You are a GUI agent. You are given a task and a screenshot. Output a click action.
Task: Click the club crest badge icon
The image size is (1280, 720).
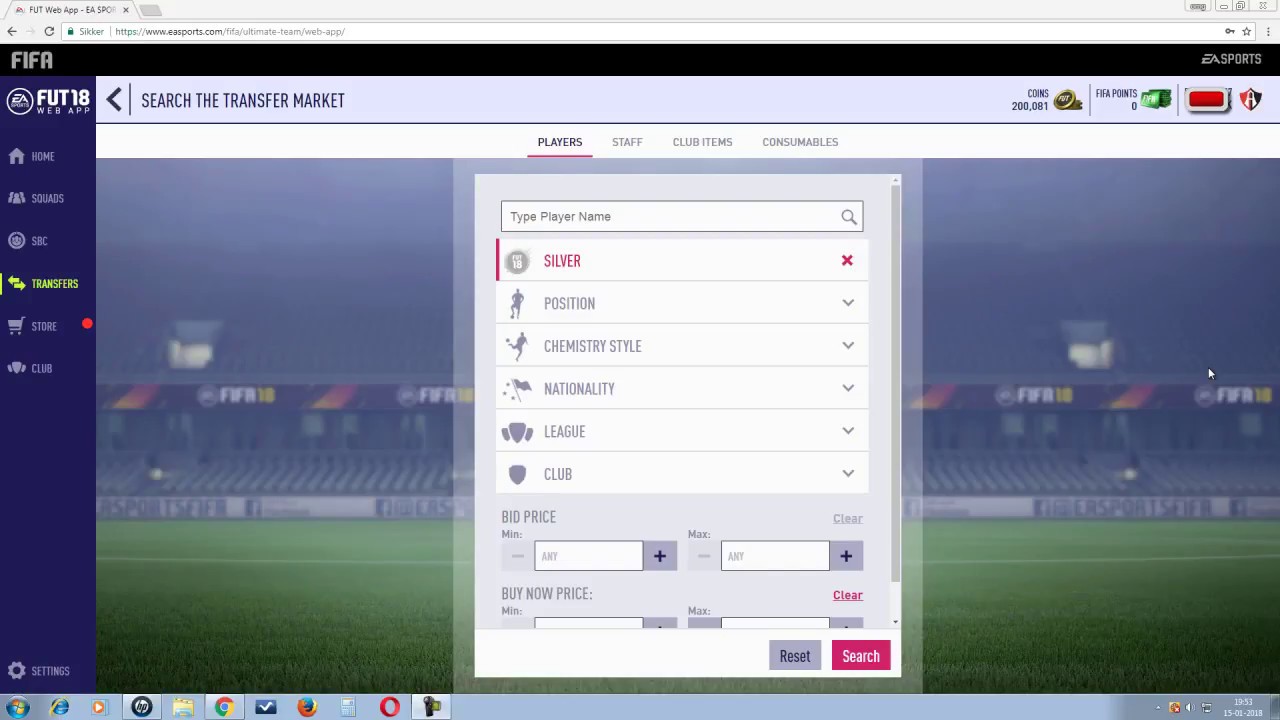[x=1250, y=100]
